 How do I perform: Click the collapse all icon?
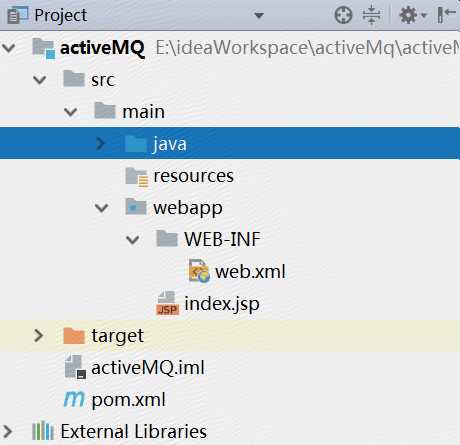(371, 15)
